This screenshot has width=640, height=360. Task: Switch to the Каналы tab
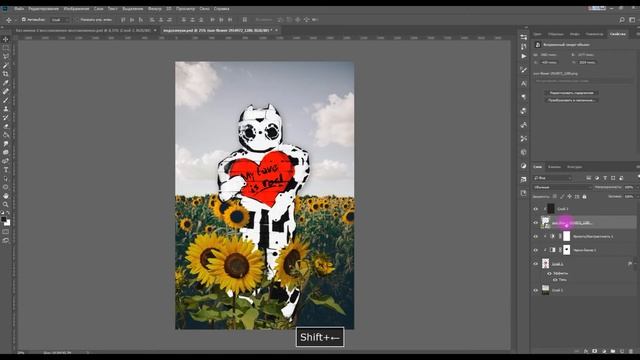[x=554, y=167]
